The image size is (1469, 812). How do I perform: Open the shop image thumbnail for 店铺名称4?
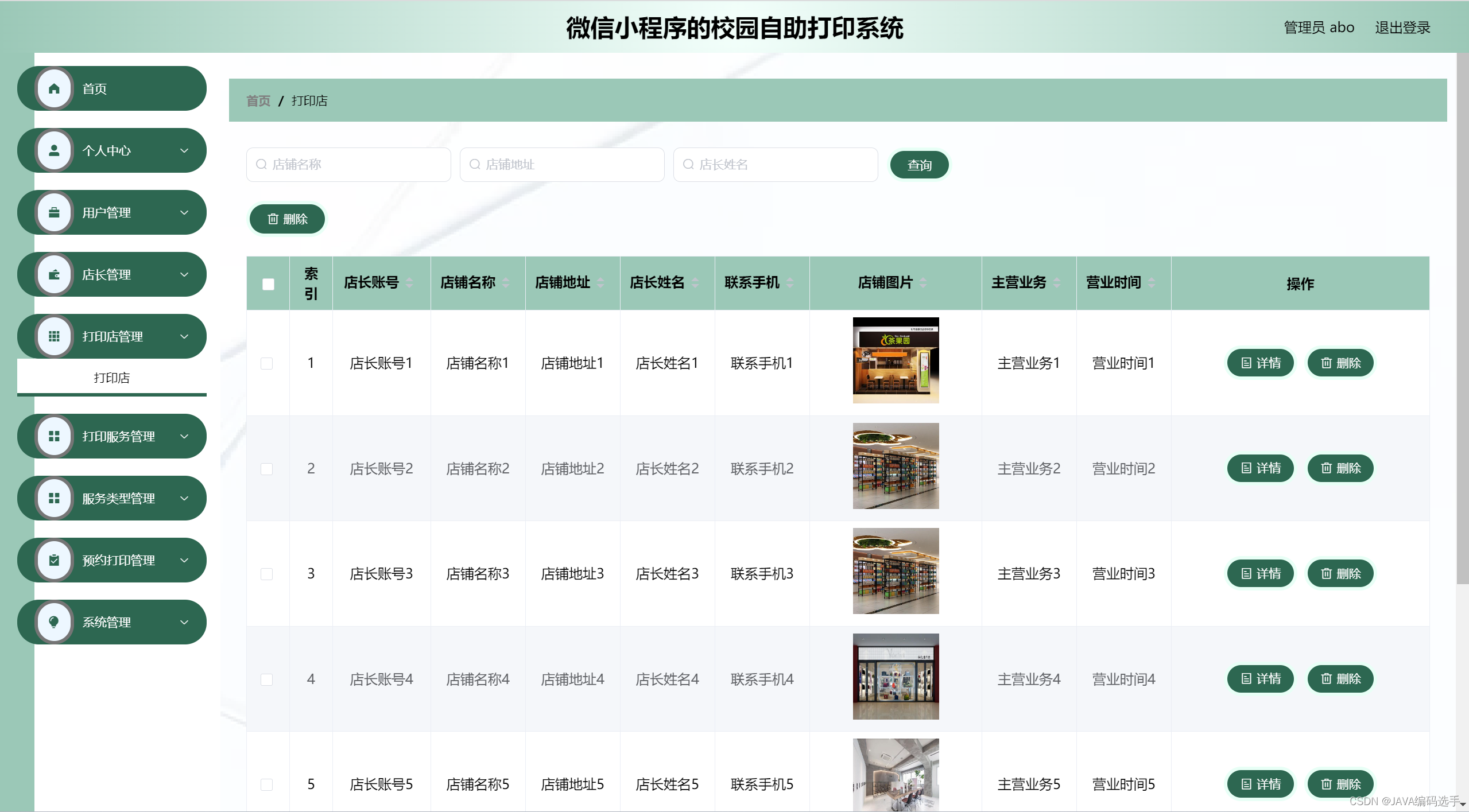(896, 677)
